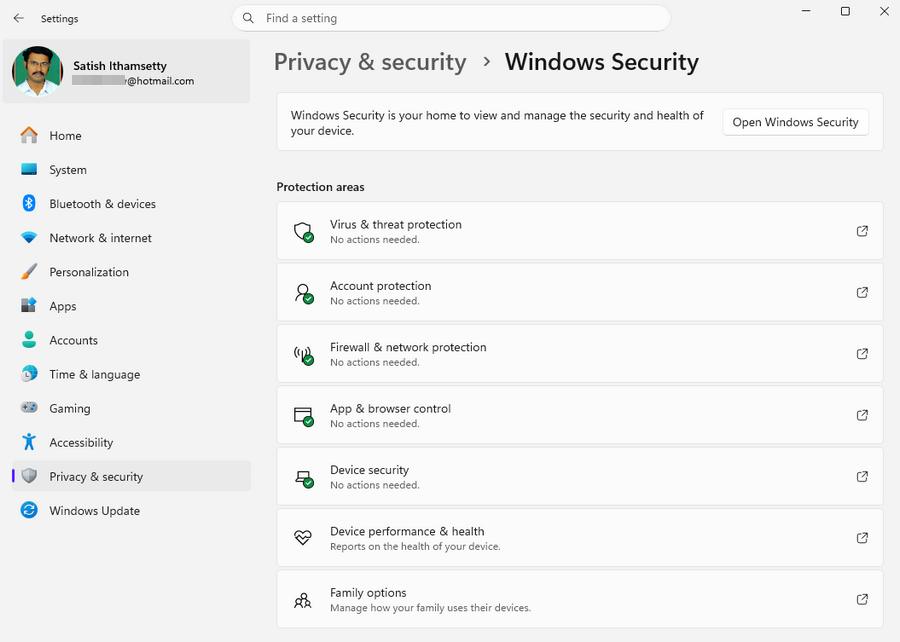900x642 pixels.
Task: Click the Device performance heart icon
Action: (x=302, y=538)
